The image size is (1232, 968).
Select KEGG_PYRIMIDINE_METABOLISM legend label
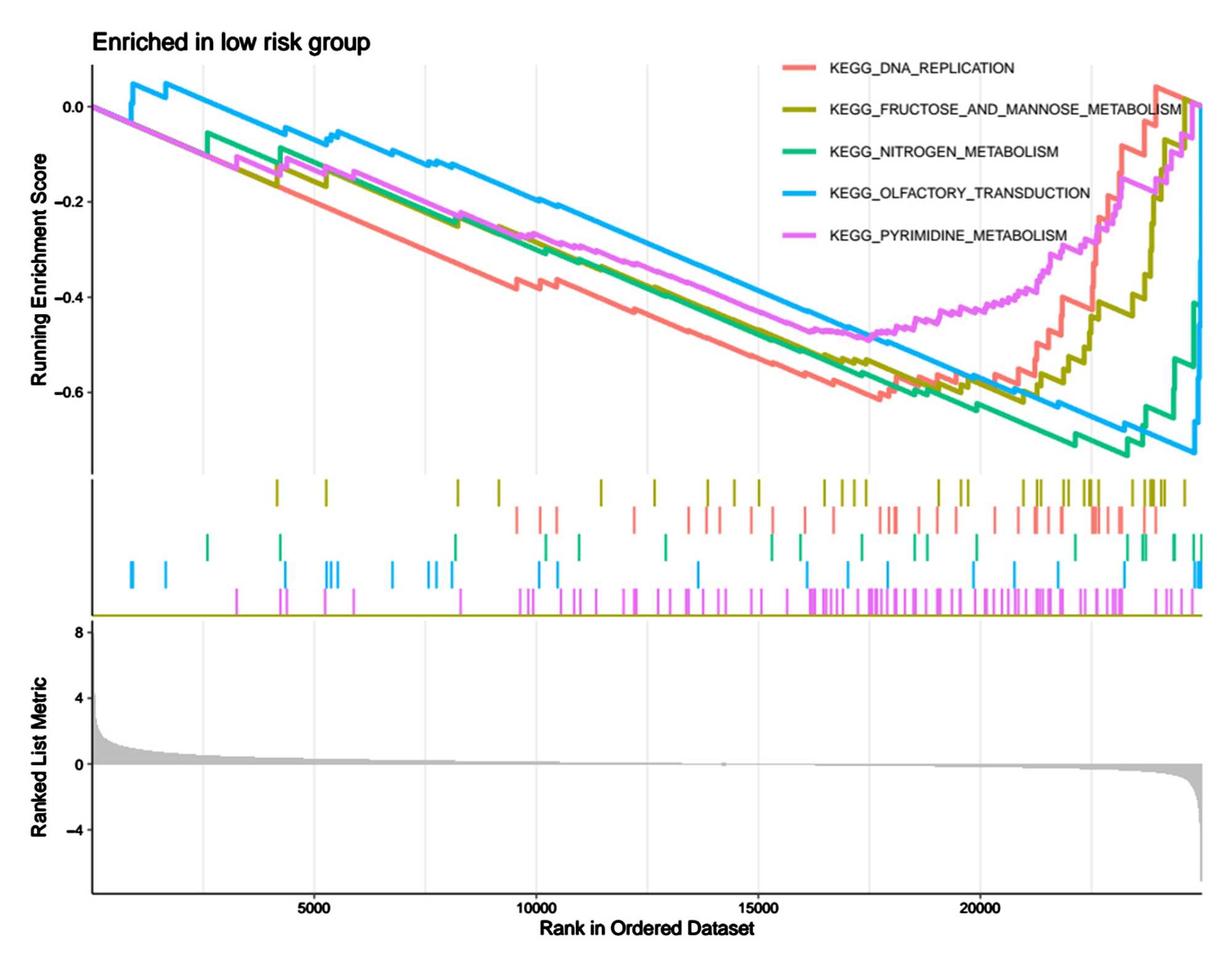(947, 235)
